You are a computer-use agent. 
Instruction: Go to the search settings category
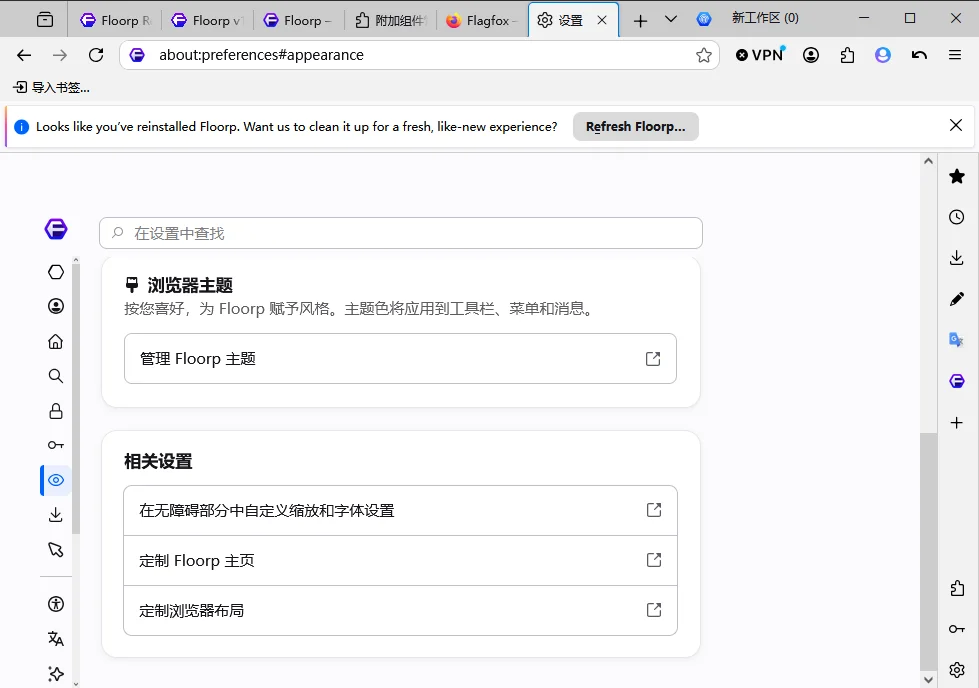tap(56, 376)
